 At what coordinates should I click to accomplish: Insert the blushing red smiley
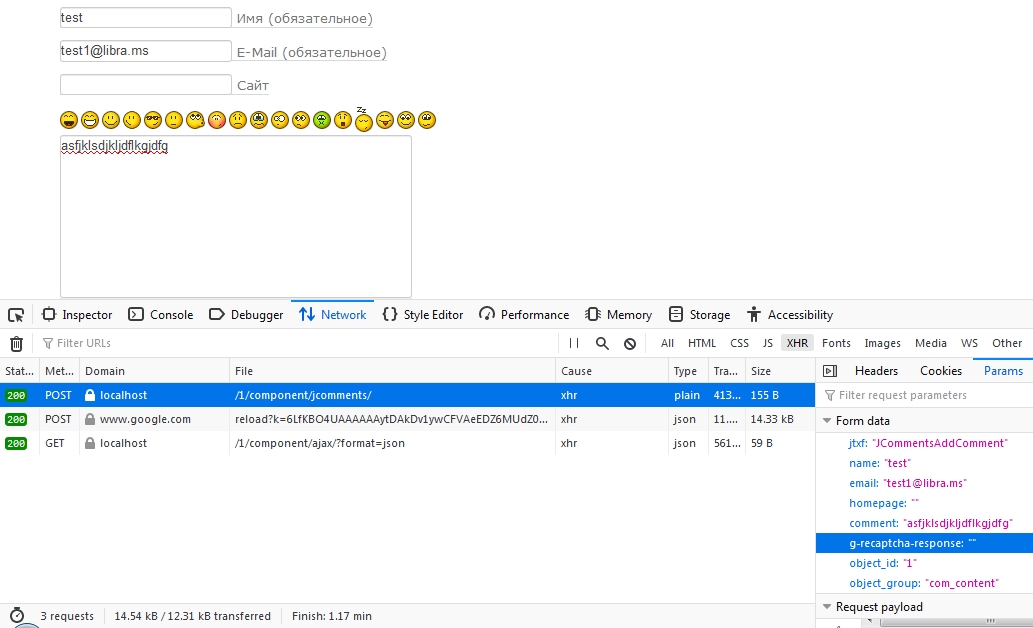tap(216, 120)
